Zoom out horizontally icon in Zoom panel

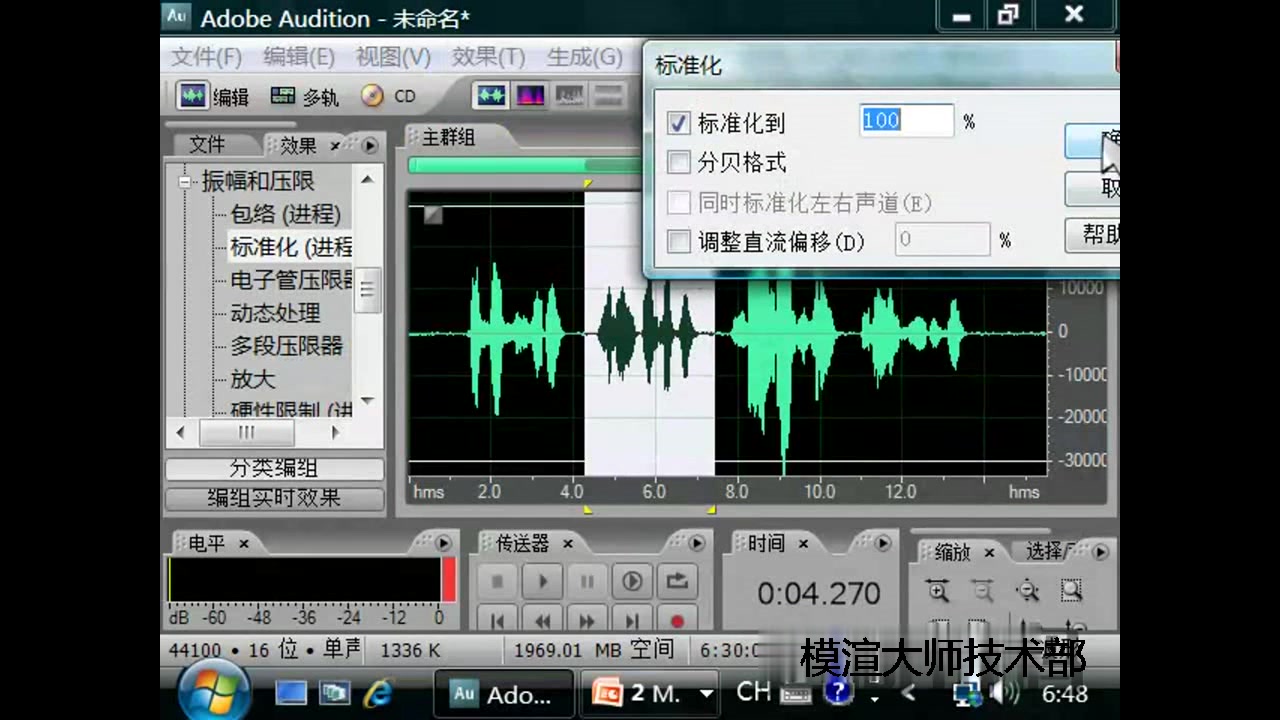[983, 591]
